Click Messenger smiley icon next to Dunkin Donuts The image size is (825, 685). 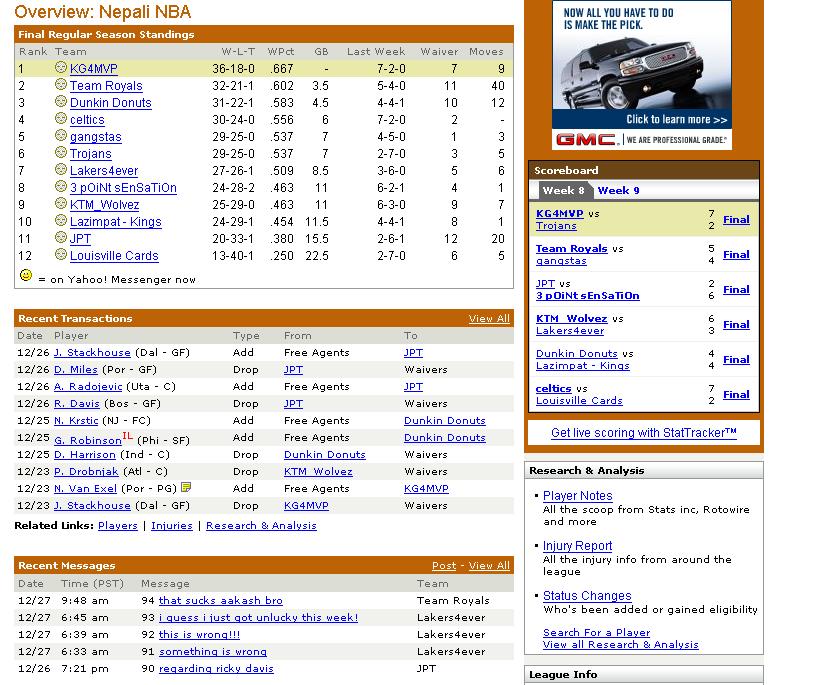(61, 102)
